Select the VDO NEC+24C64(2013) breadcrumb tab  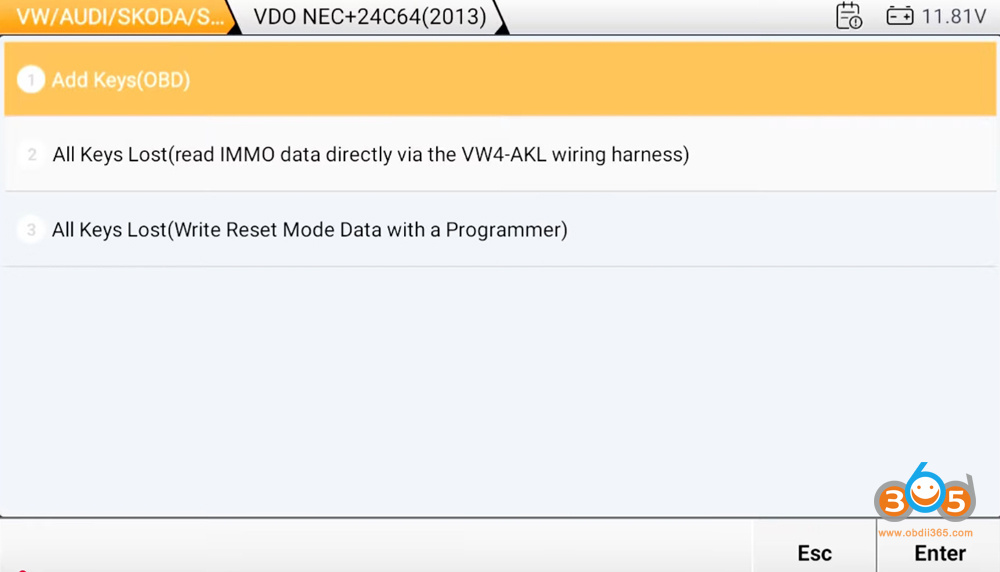coord(369,17)
